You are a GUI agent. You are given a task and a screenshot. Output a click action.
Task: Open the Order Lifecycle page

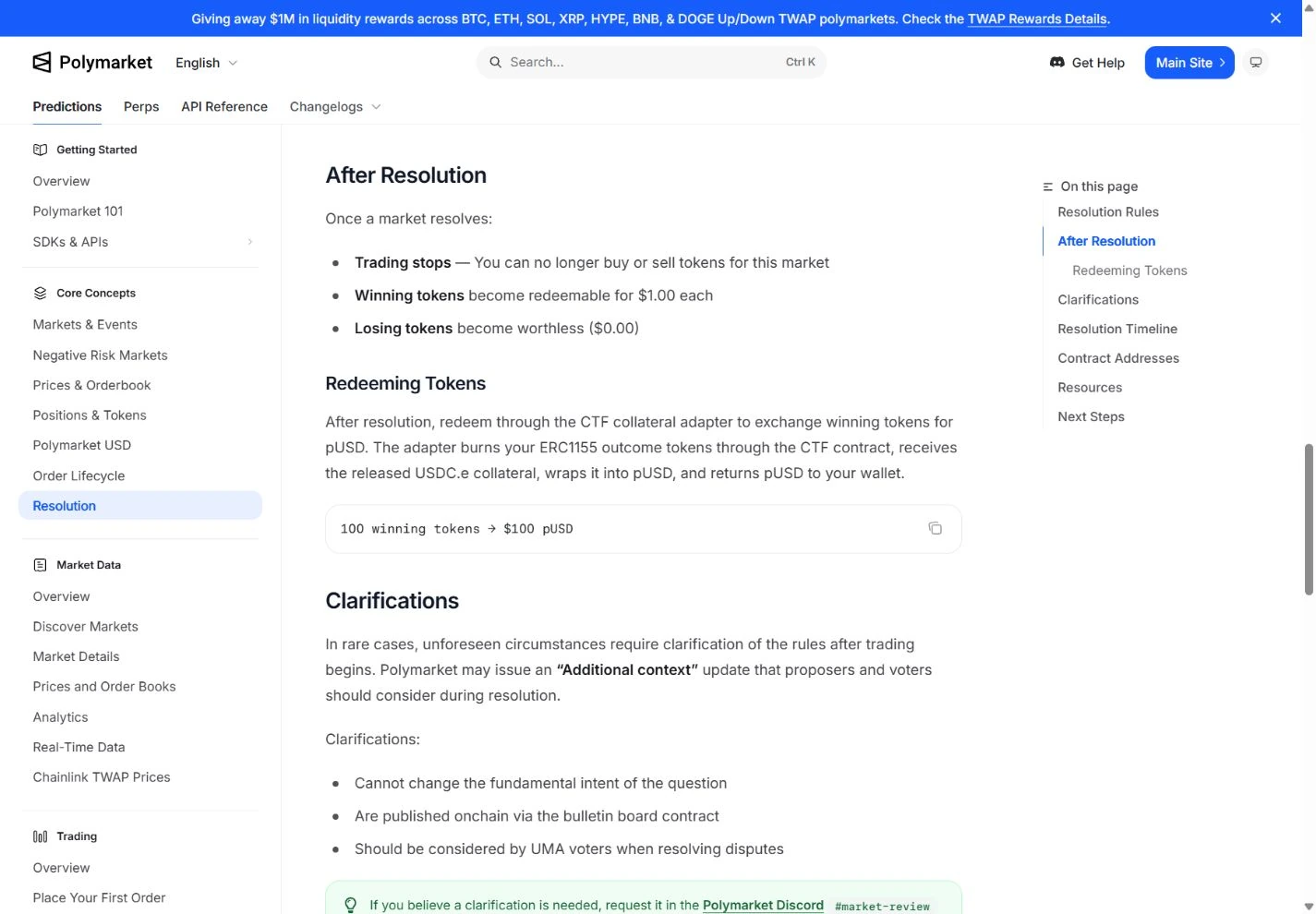(78, 475)
